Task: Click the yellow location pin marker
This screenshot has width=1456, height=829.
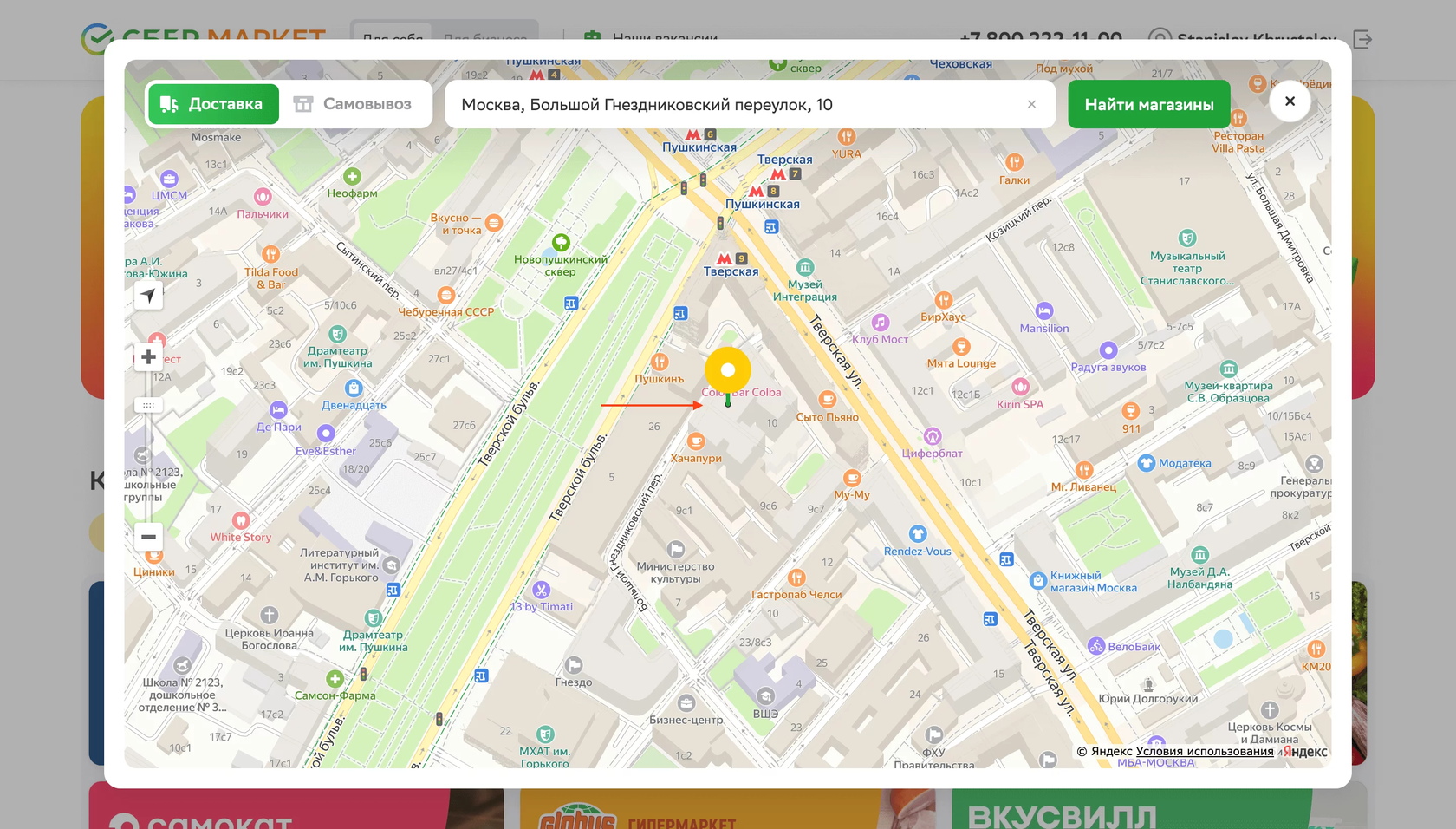Action: click(728, 371)
